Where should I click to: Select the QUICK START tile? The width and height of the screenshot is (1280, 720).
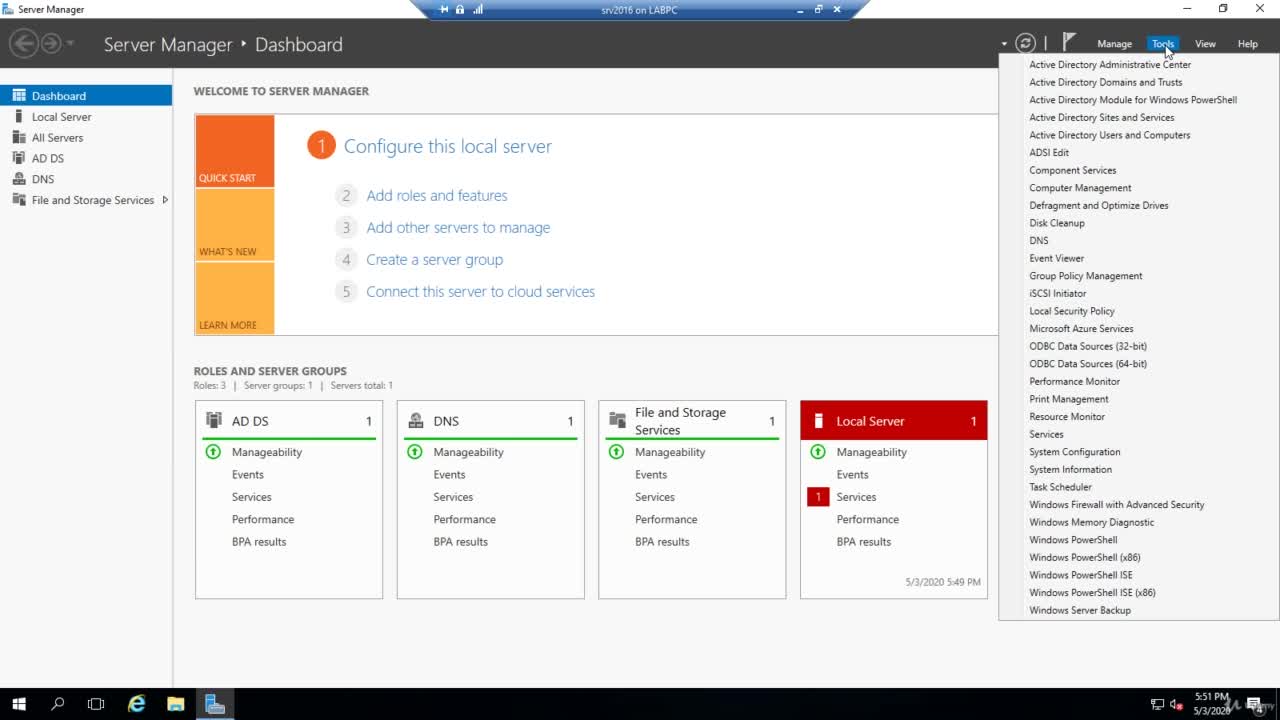click(x=235, y=151)
